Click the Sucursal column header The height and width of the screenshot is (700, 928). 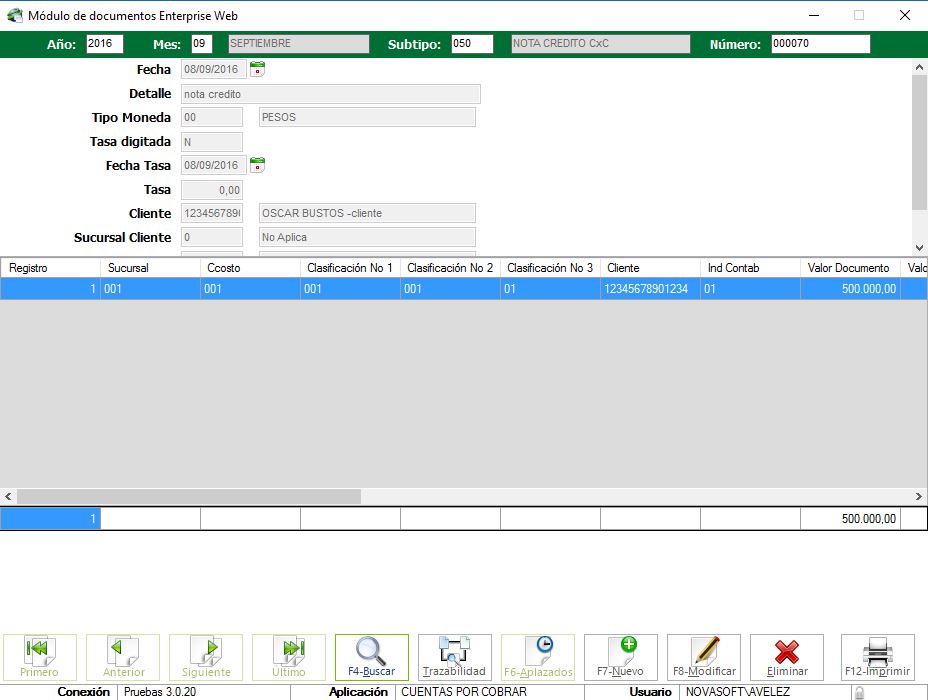point(150,268)
